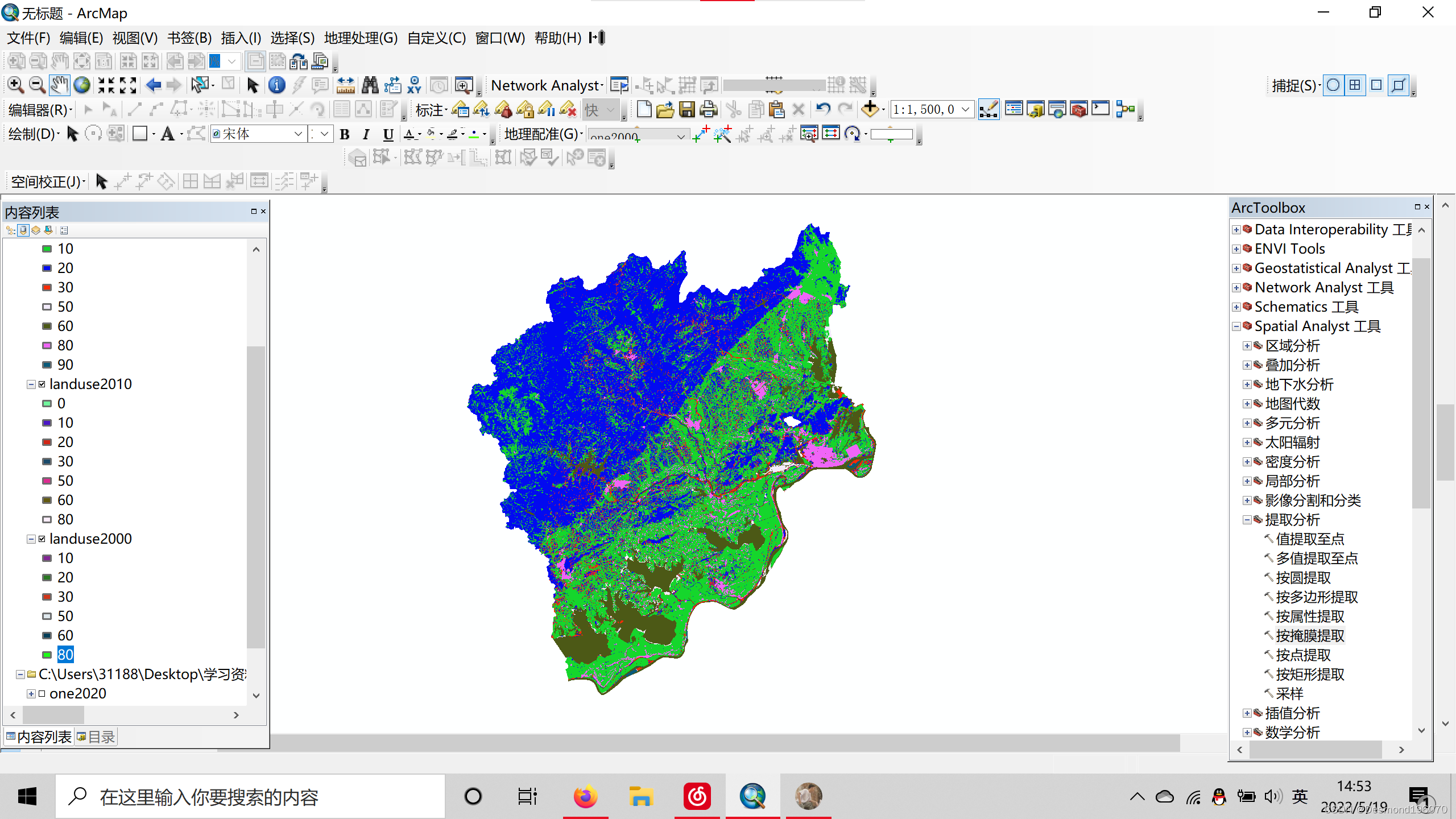Click the Windows taskbar search box
Screen dimensions: 1456x819
250,797
